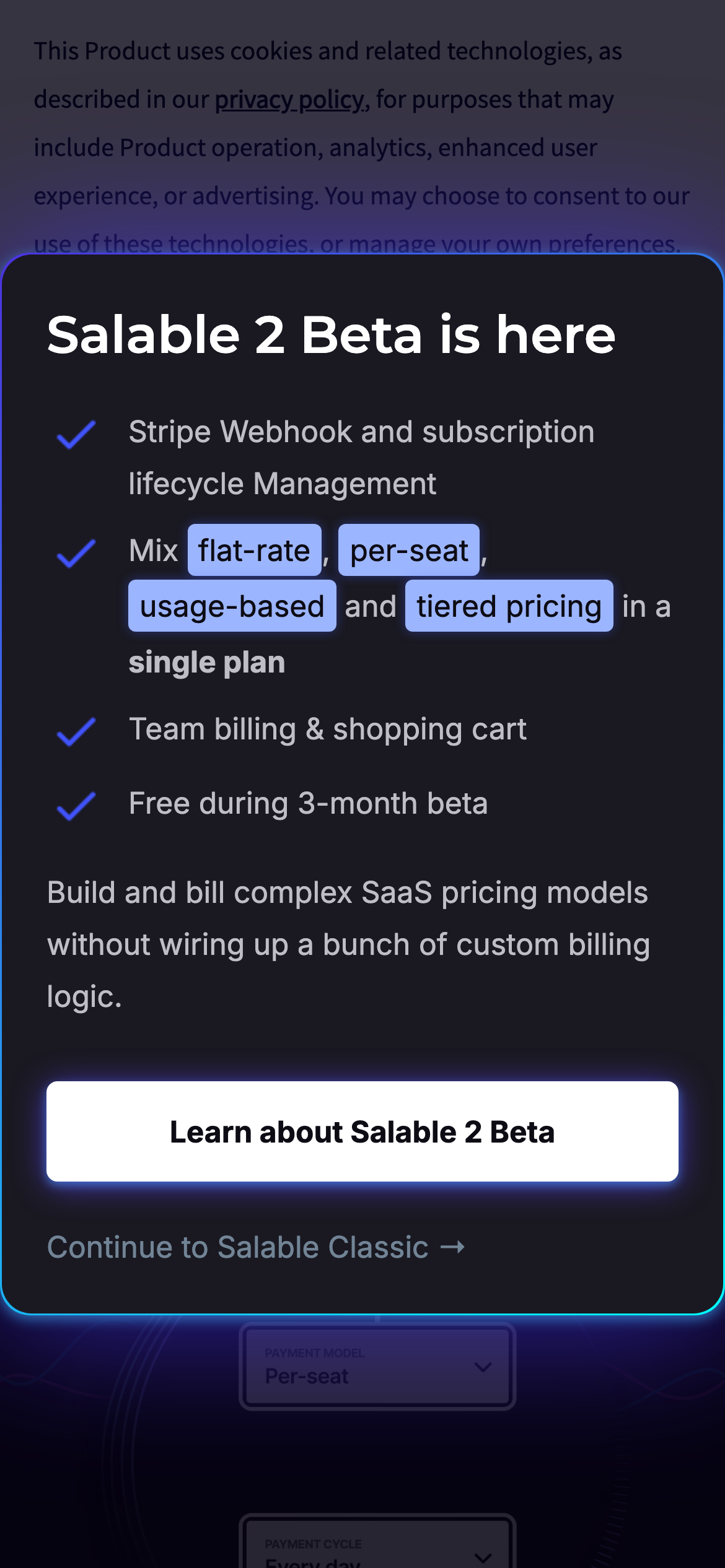The height and width of the screenshot is (1568, 725).
Task: Click the checkmark beside the Mix pricing item
Action: click(x=76, y=553)
